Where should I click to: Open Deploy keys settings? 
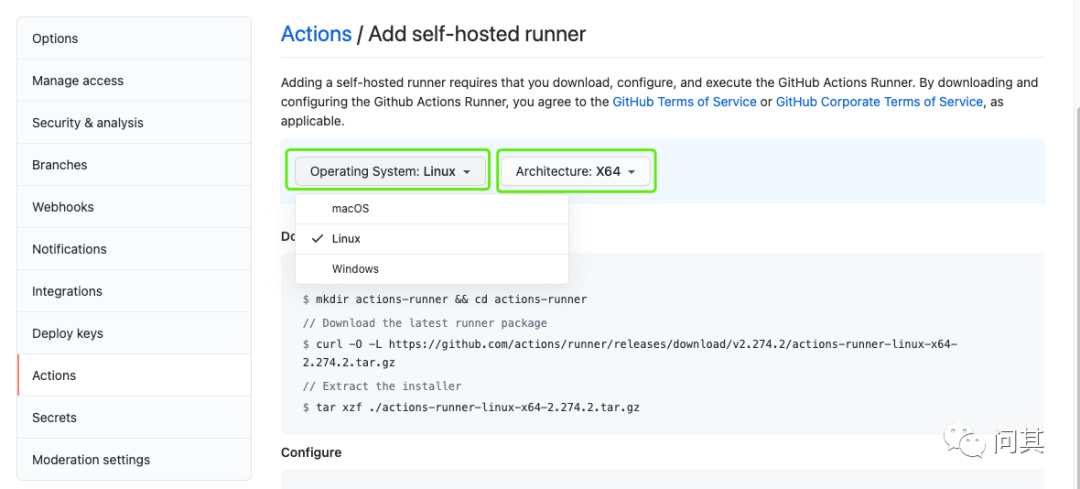[x=134, y=333]
